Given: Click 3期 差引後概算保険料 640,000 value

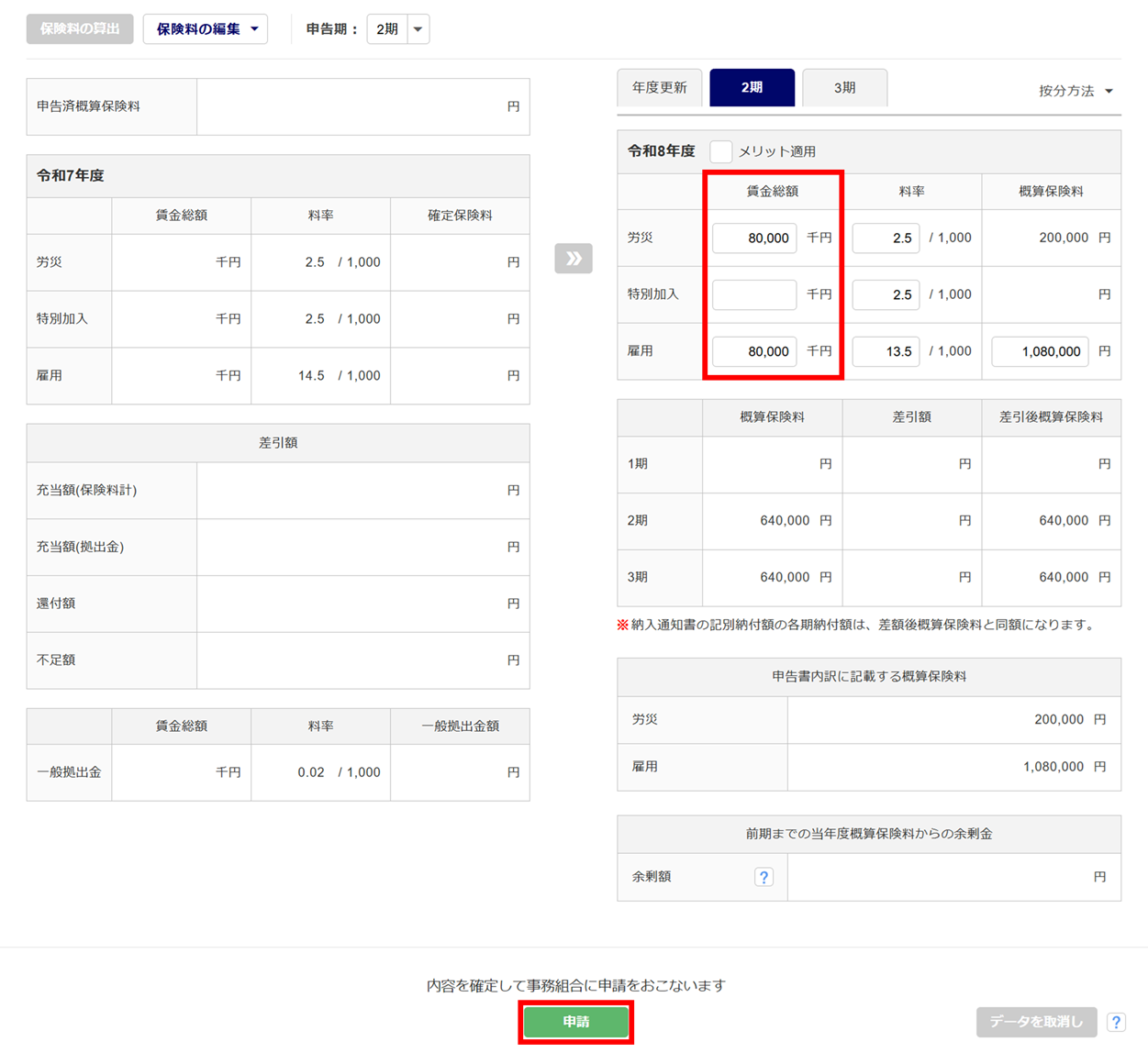Looking at the screenshot, I should [1064, 577].
